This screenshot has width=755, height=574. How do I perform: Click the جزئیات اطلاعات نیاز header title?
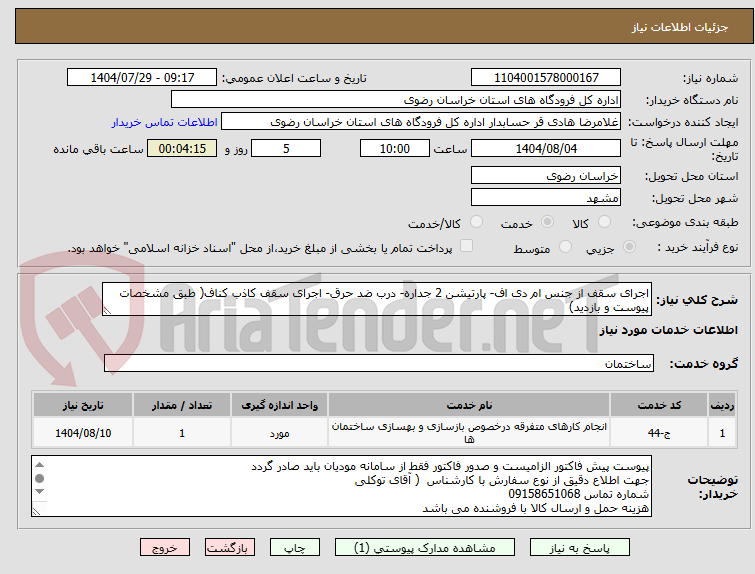click(680, 27)
